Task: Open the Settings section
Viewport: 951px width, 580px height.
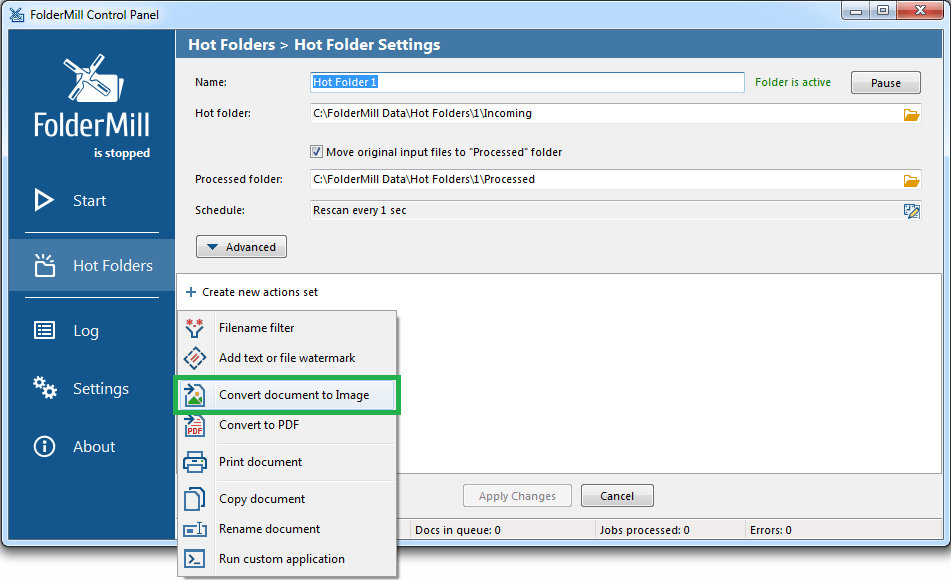Action: 92,388
